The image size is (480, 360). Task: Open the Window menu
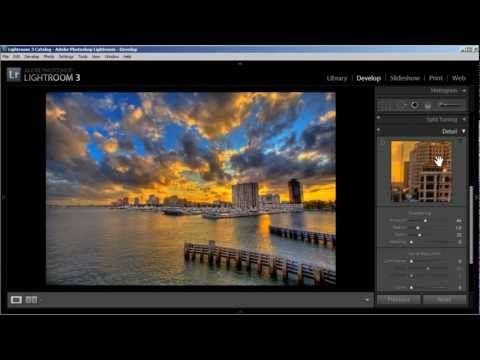112,57
